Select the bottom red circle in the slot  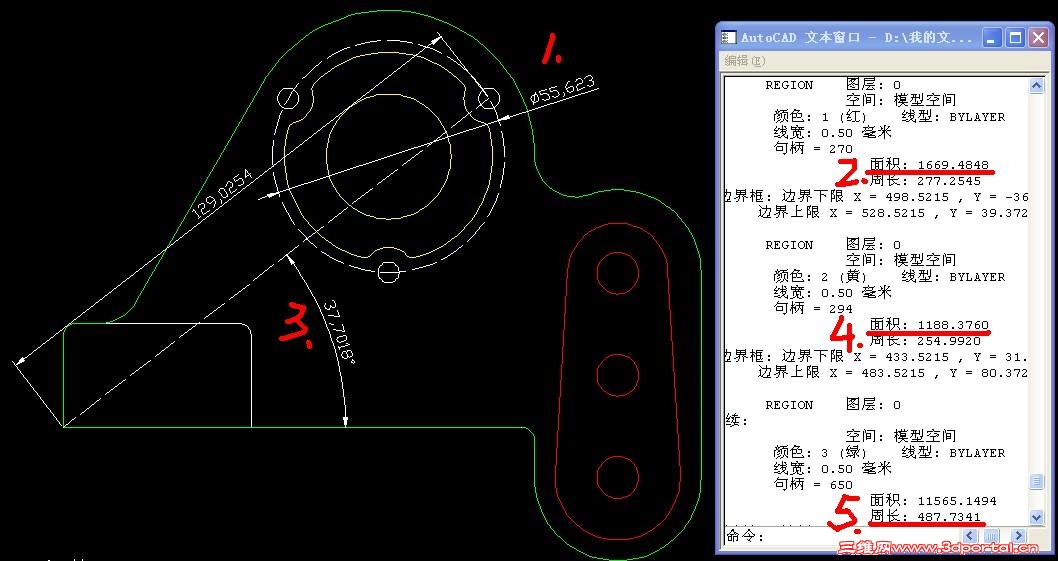[x=617, y=477]
